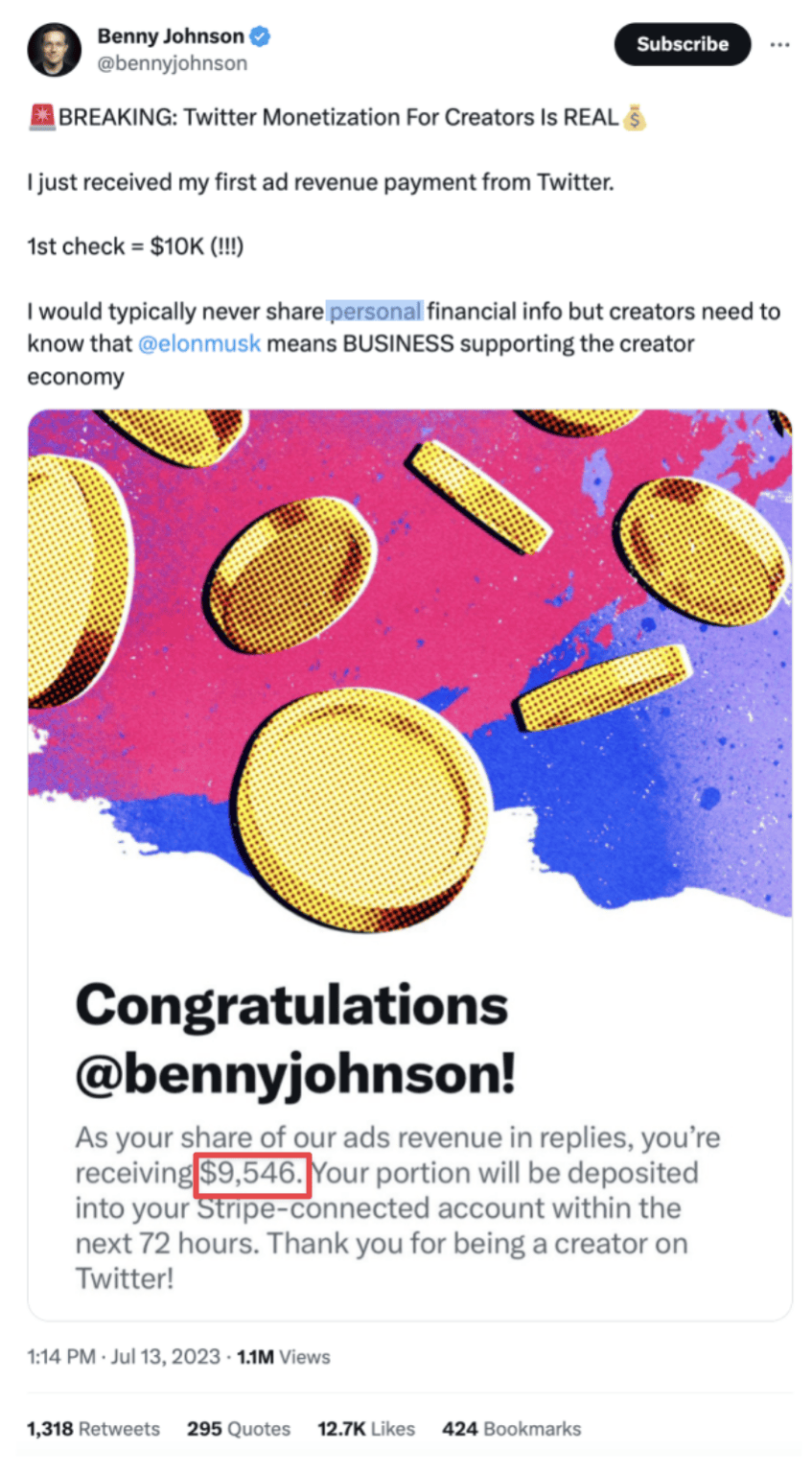Click Benny Johnson's verified badge

click(260, 35)
